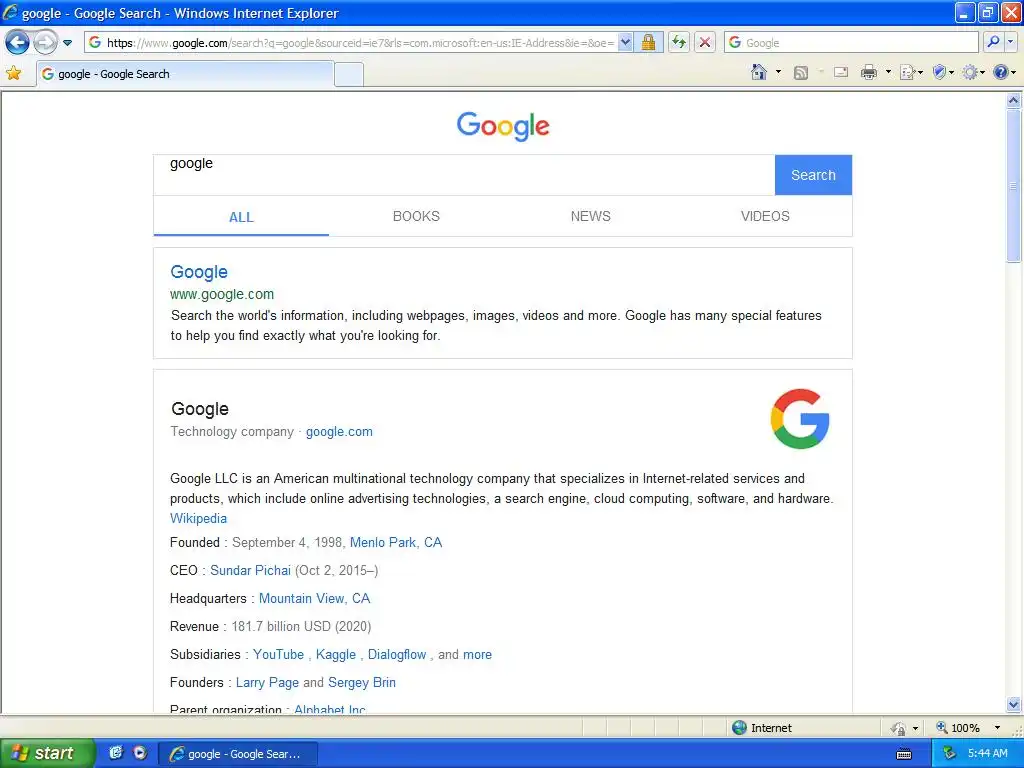
Task: Click the RSS feeds icon
Action: (801, 72)
